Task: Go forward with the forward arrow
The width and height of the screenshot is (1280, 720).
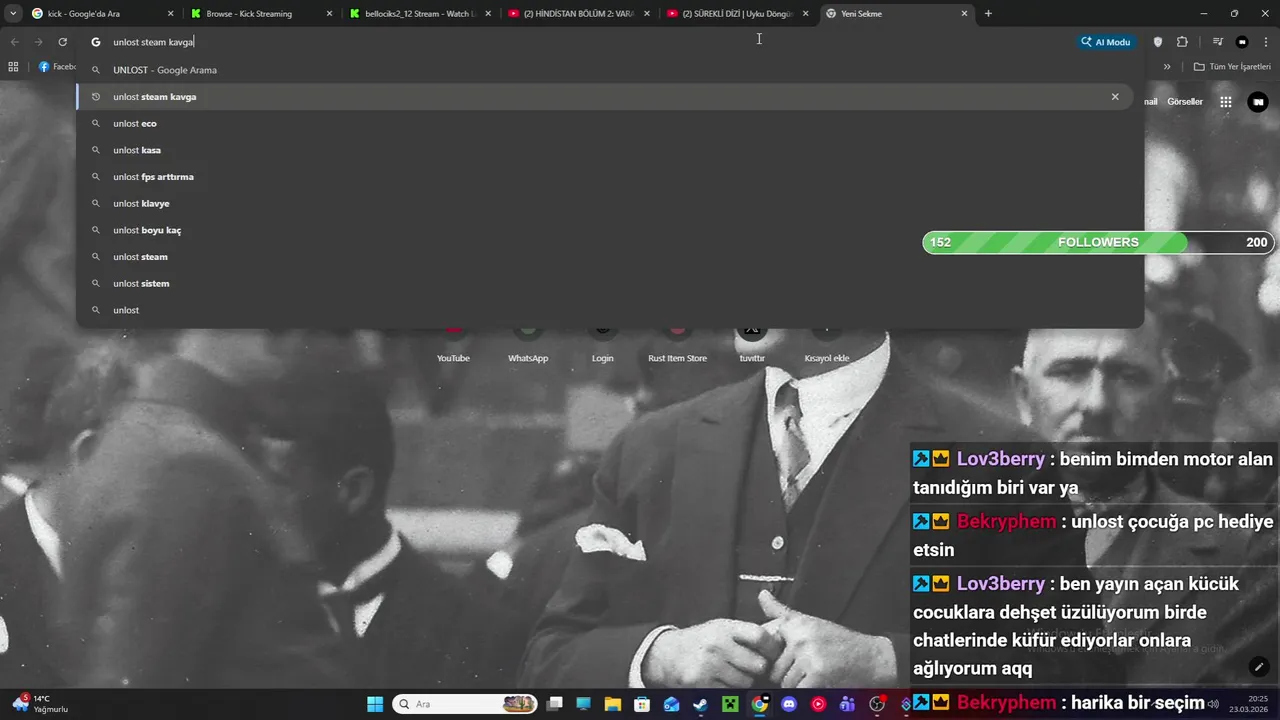Action: pos(38,42)
